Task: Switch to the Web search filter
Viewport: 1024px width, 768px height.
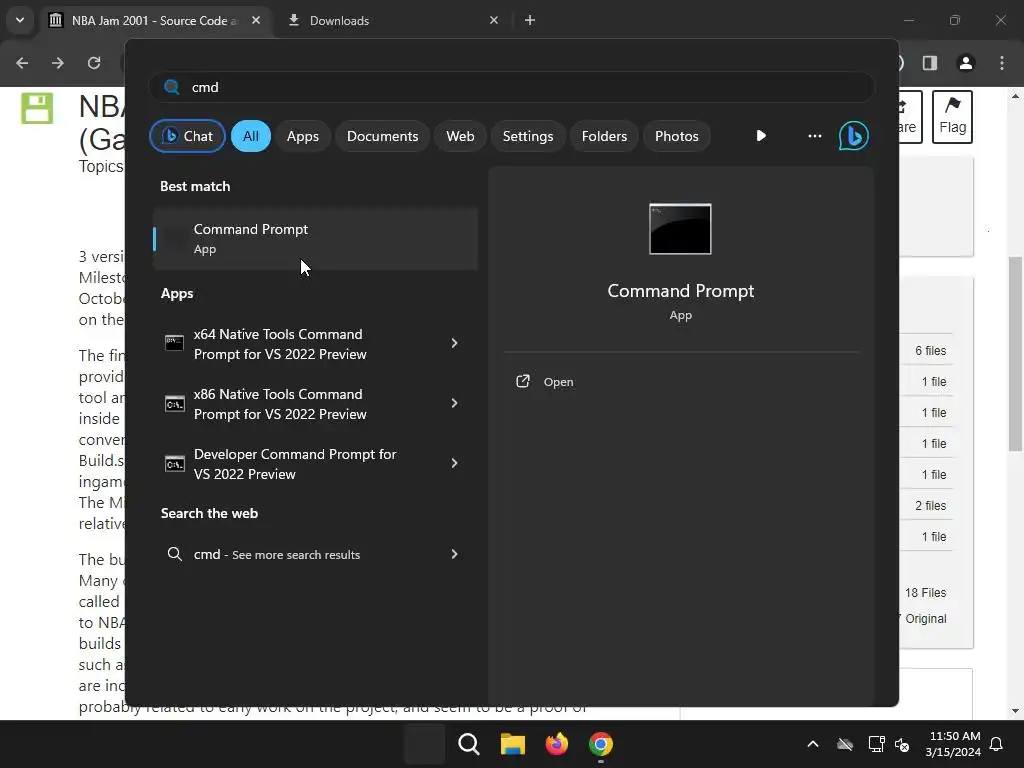Action: click(x=460, y=136)
